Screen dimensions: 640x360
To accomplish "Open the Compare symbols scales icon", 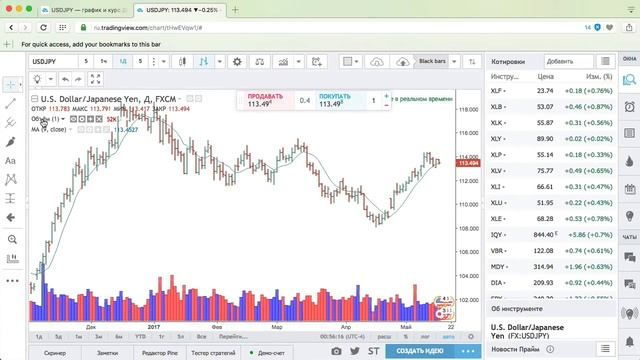I will click(260, 62).
